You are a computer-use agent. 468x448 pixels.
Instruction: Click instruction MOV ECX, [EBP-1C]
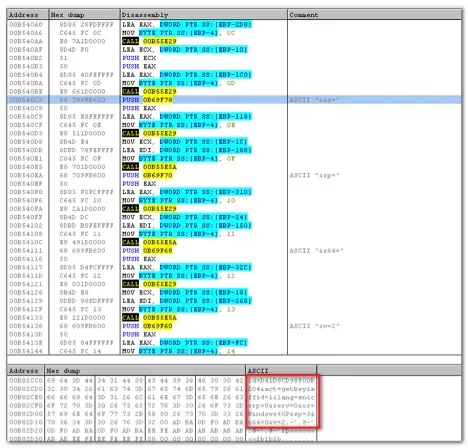pos(185,142)
